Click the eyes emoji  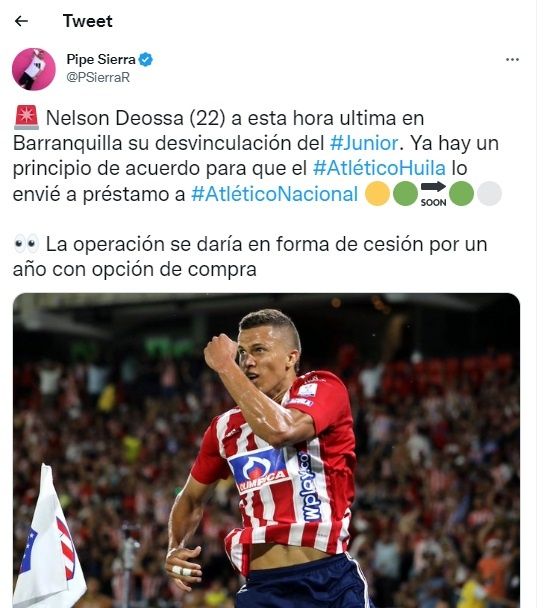26,244
